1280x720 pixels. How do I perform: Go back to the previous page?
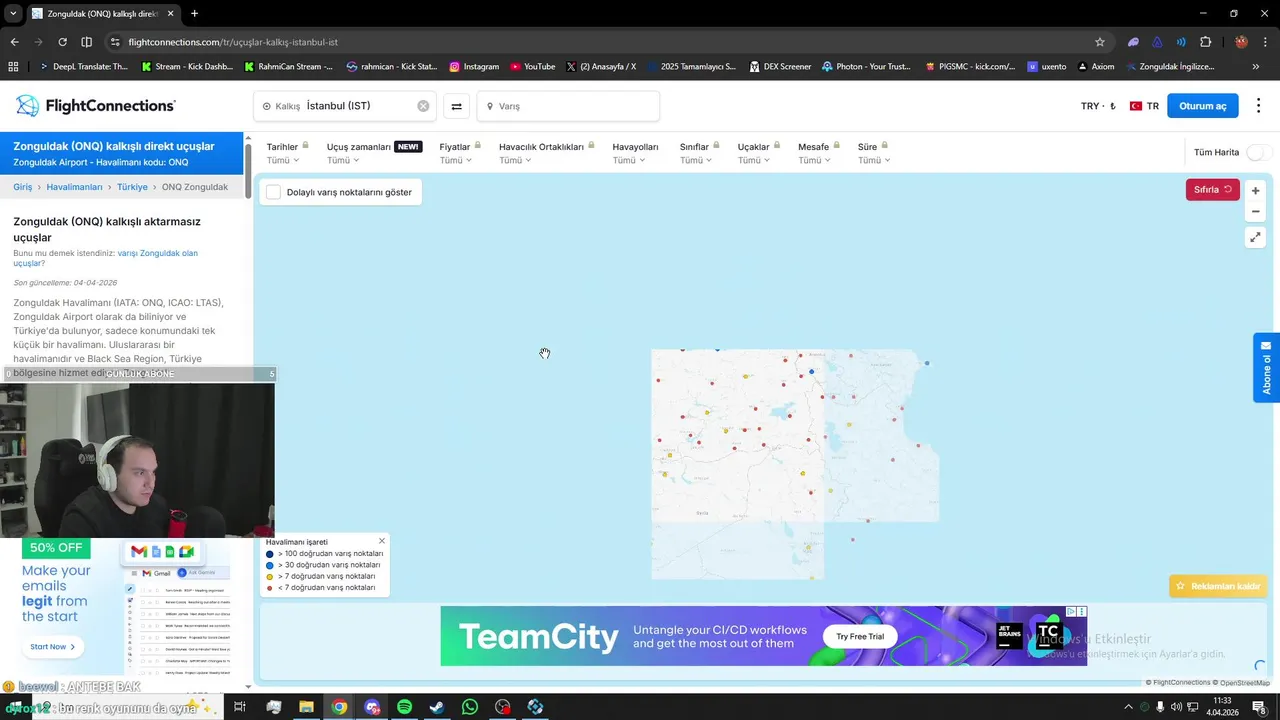[14, 42]
